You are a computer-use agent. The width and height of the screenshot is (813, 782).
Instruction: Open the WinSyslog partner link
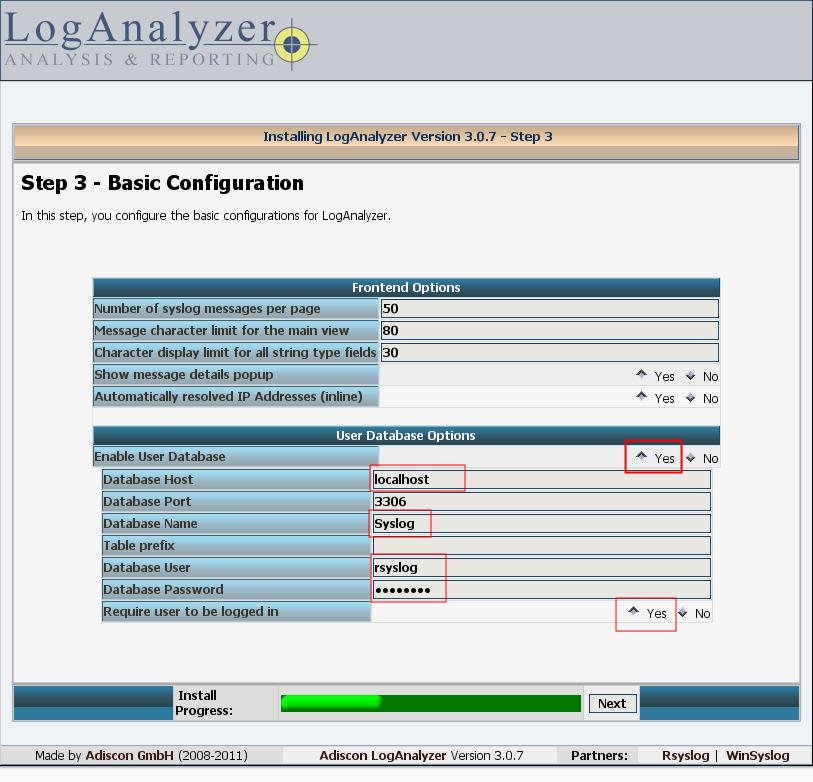pyautogui.click(x=757, y=756)
